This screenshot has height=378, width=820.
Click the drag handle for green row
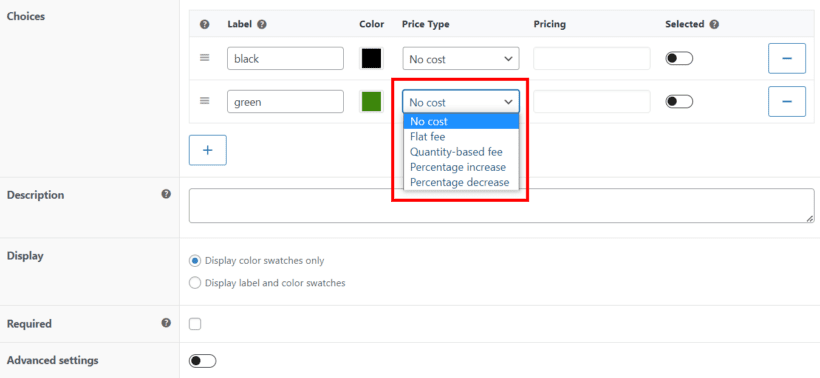tap(205, 101)
